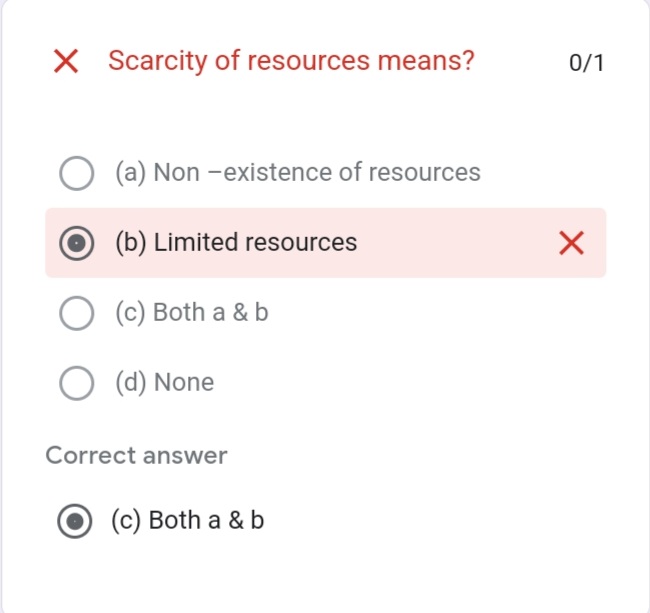Click the red X icon beside question title
650x613 pixels.
click(66, 61)
